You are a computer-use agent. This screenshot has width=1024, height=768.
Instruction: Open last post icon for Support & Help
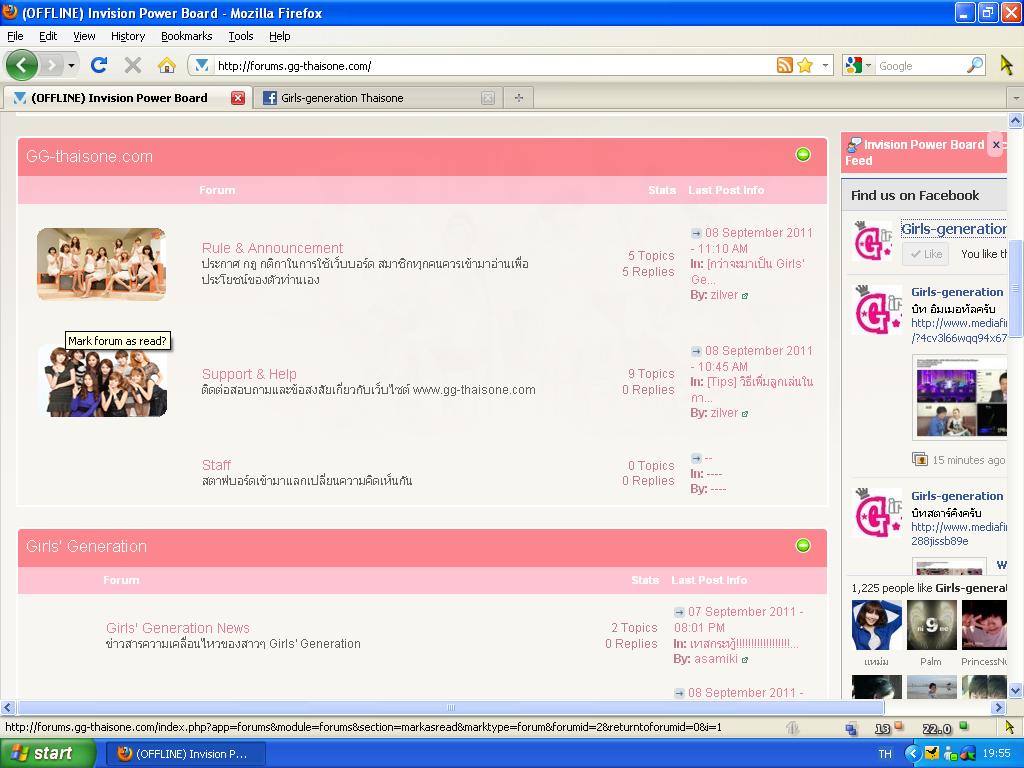coord(696,351)
